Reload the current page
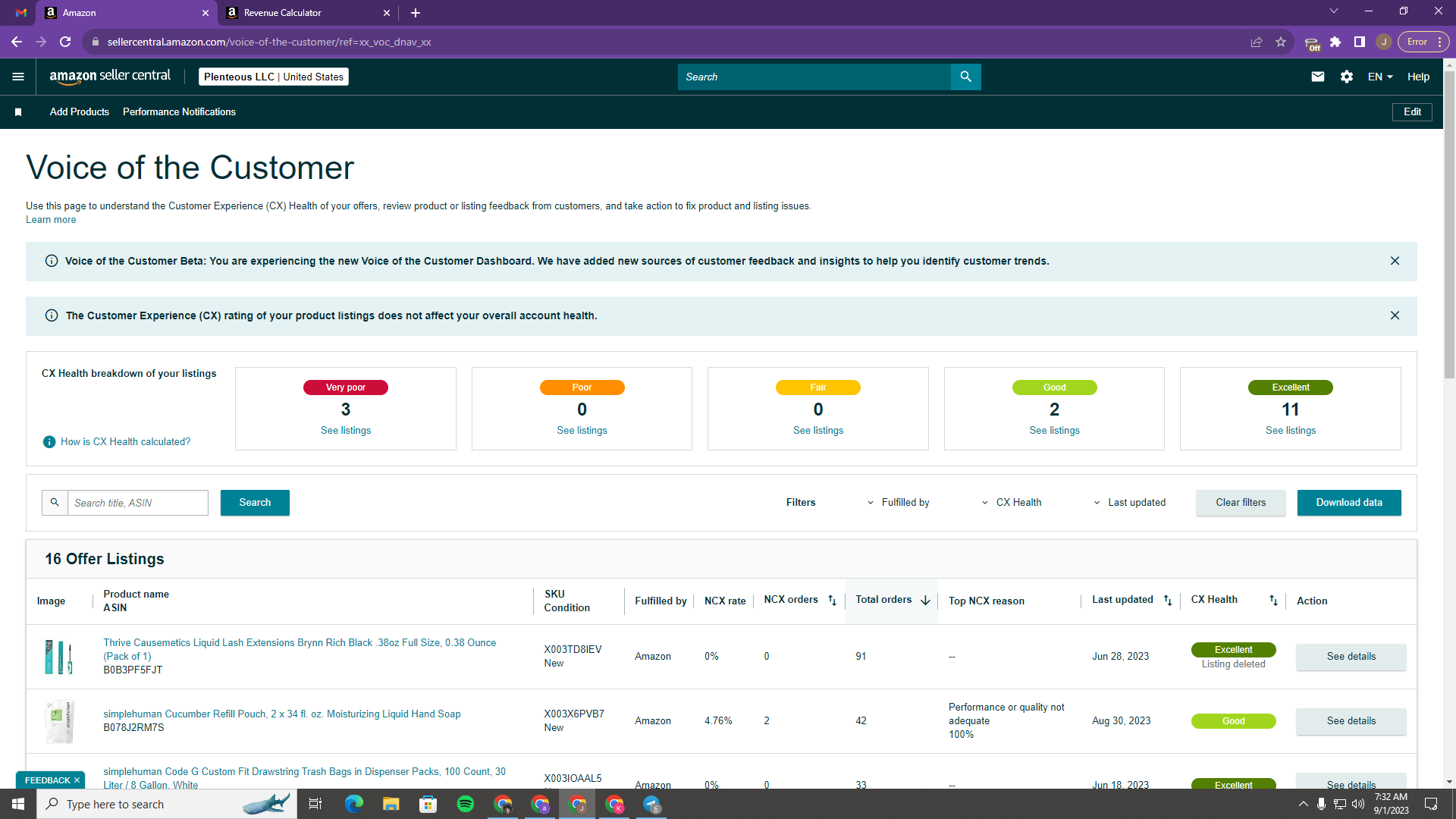1456x819 pixels. 65,42
